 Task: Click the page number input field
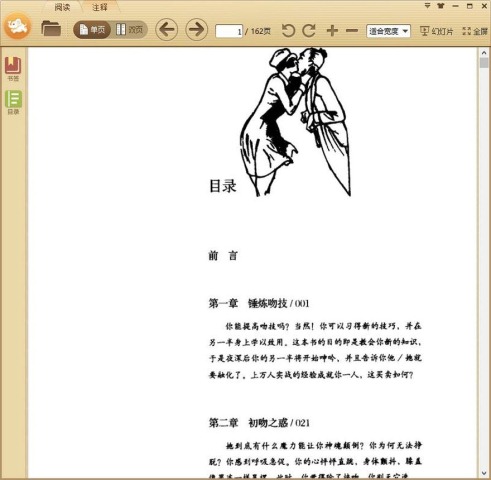tap(229, 31)
